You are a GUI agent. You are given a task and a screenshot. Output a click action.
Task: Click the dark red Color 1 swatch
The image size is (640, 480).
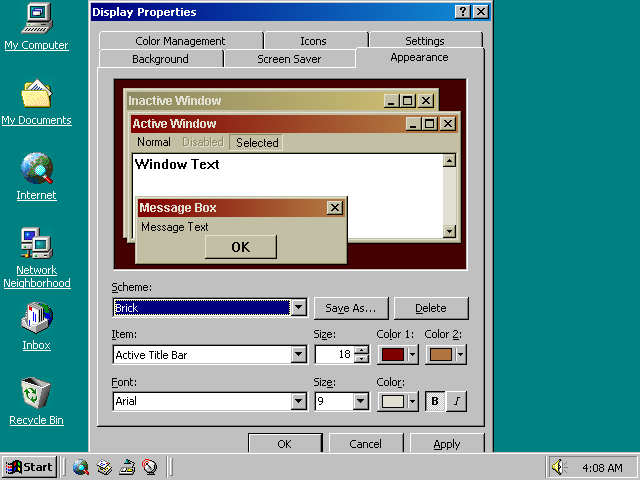[x=393, y=354]
